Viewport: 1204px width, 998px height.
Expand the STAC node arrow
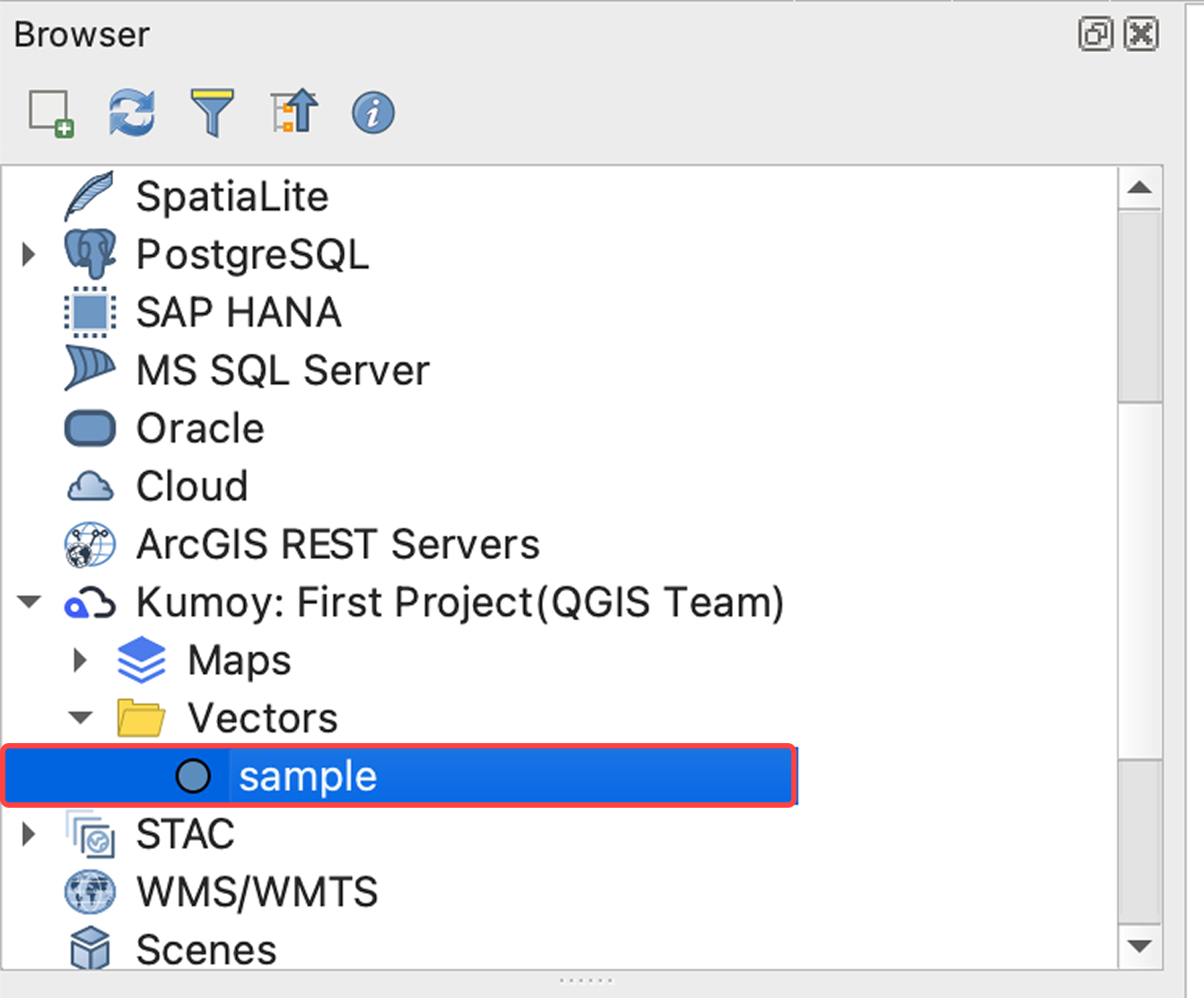coord(29,835)
